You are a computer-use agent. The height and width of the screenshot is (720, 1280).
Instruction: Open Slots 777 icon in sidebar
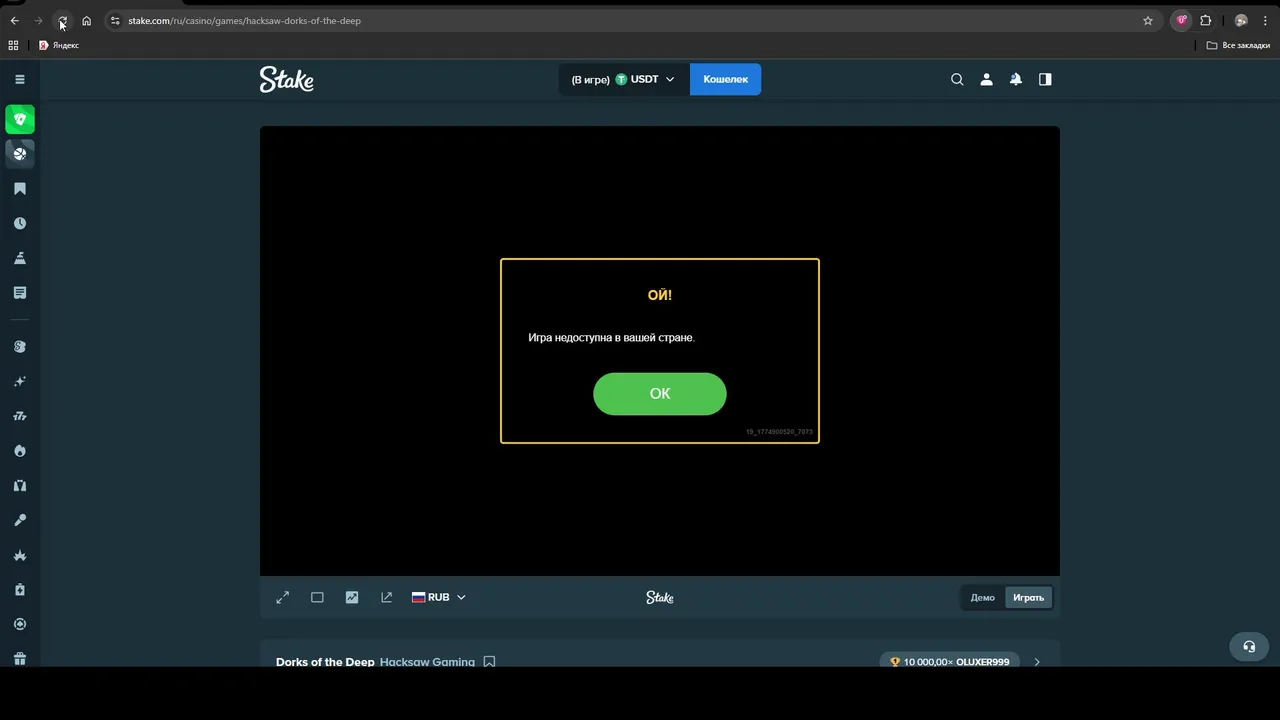pyautogui.click(x=20, y=416)
